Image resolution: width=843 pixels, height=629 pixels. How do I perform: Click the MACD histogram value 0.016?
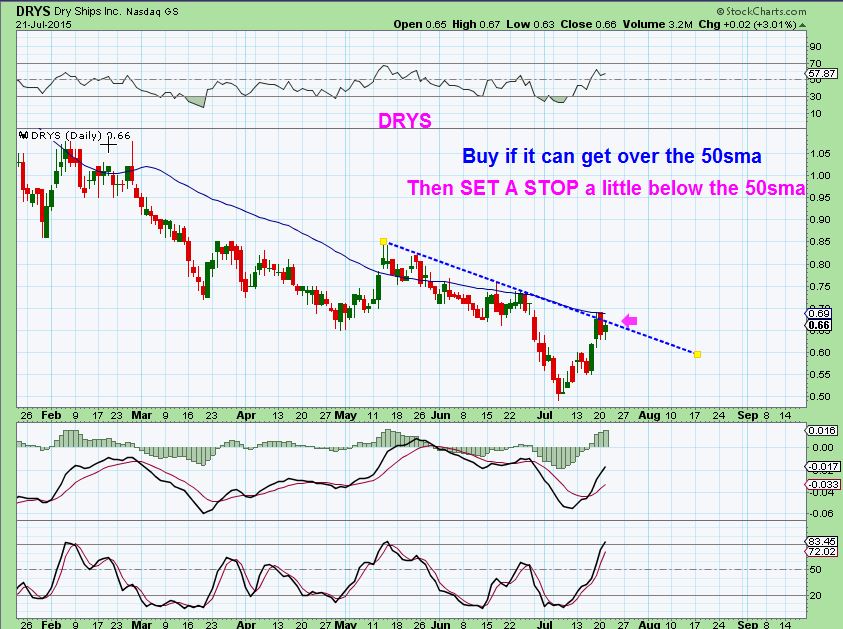coord(823,430)
